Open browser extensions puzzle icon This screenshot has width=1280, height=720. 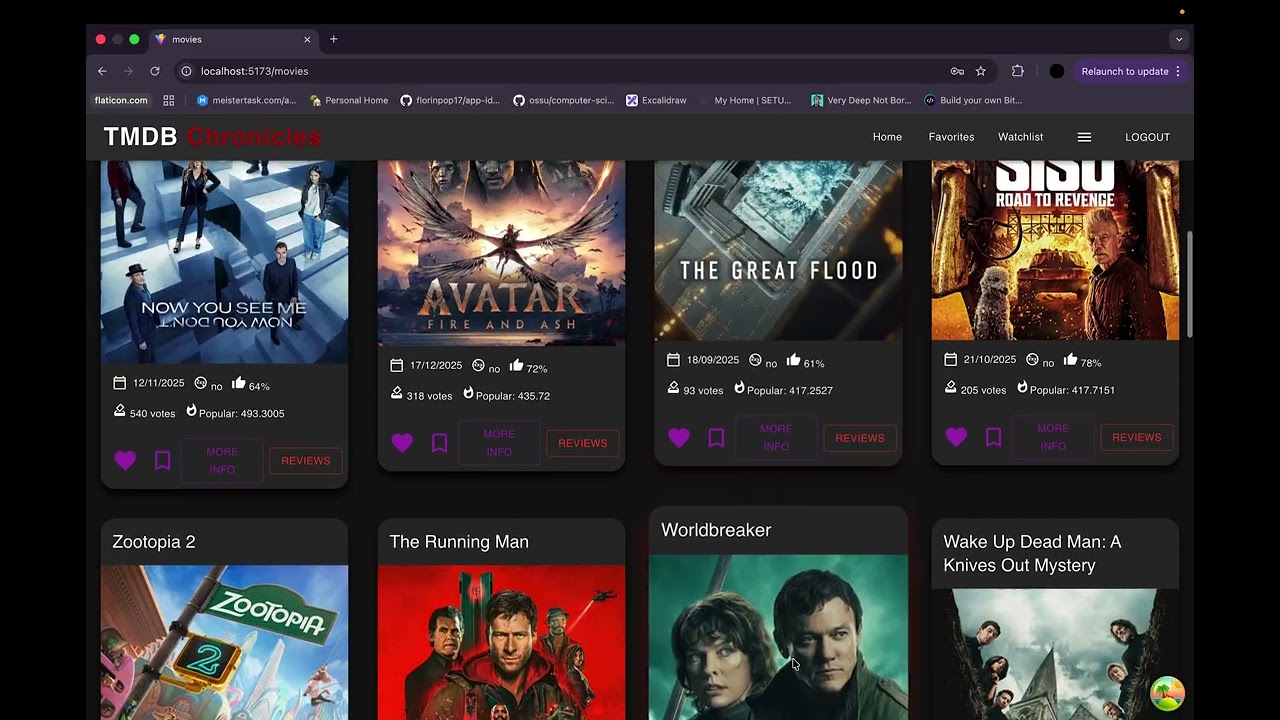(x=1018, y=71)
